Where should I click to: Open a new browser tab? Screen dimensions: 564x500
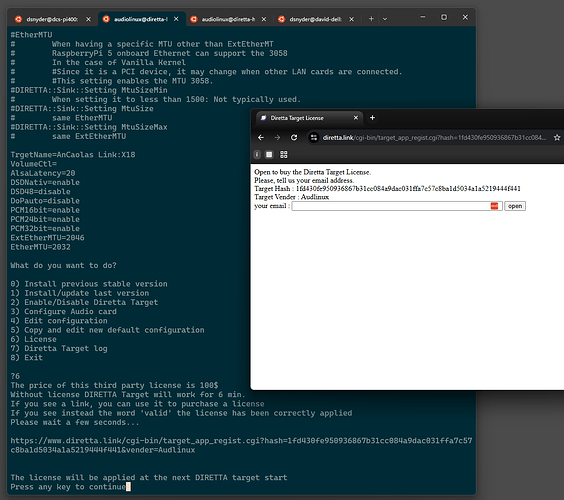tap(372, 118)
